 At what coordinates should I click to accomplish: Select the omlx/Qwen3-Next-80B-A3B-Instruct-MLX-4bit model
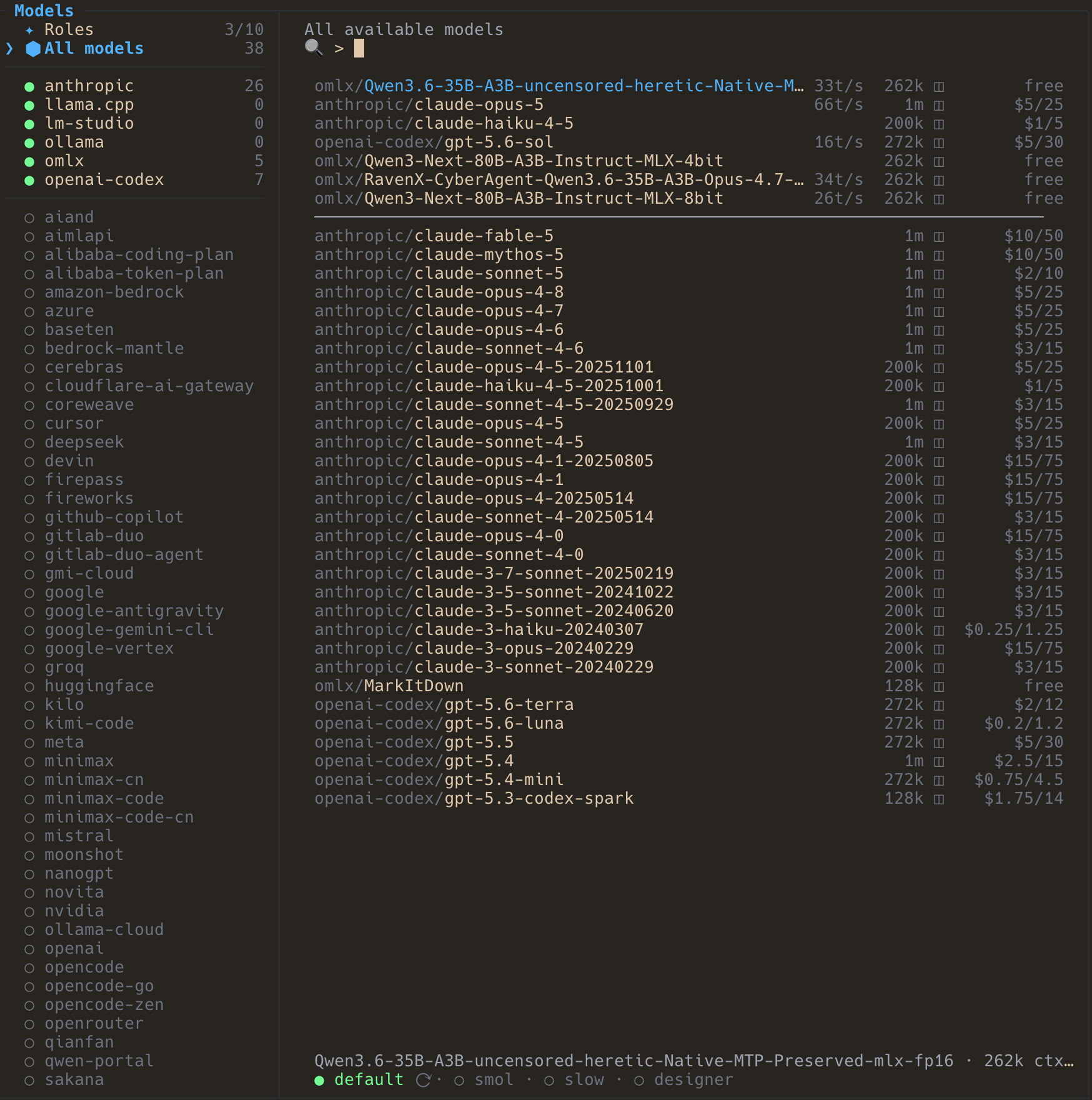tap(688, 161)
